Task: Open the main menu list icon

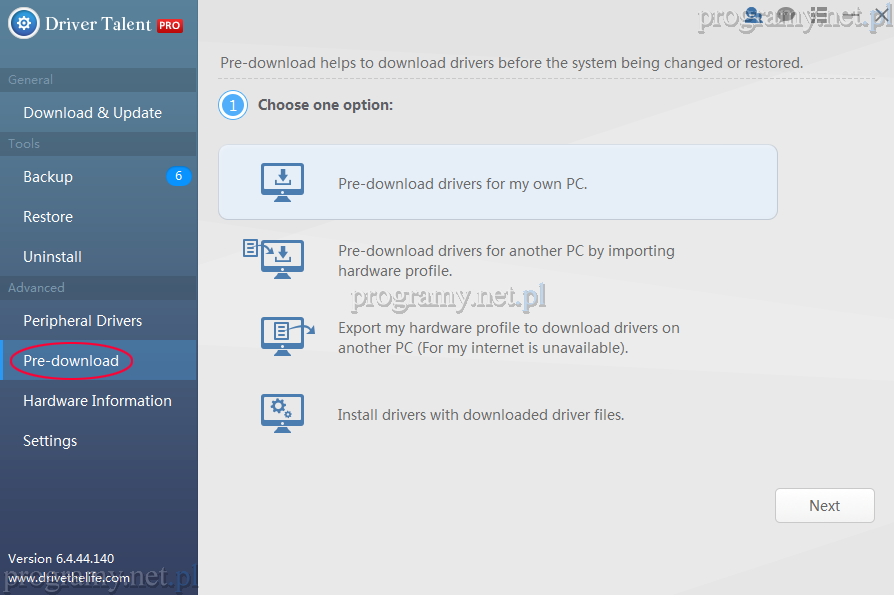Action: coord(819,16)
